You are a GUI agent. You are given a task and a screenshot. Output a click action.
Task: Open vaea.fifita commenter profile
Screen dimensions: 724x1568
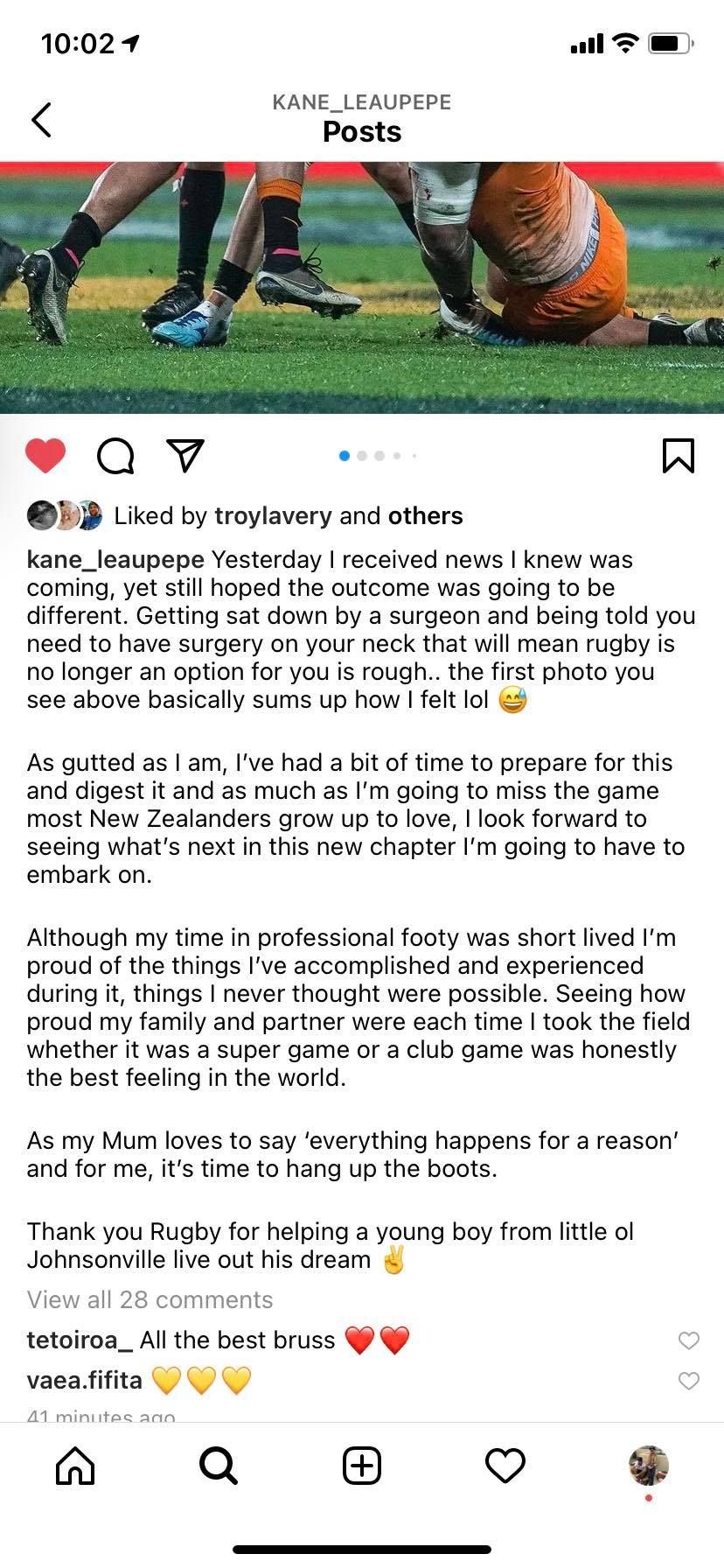pos(84,1381)
